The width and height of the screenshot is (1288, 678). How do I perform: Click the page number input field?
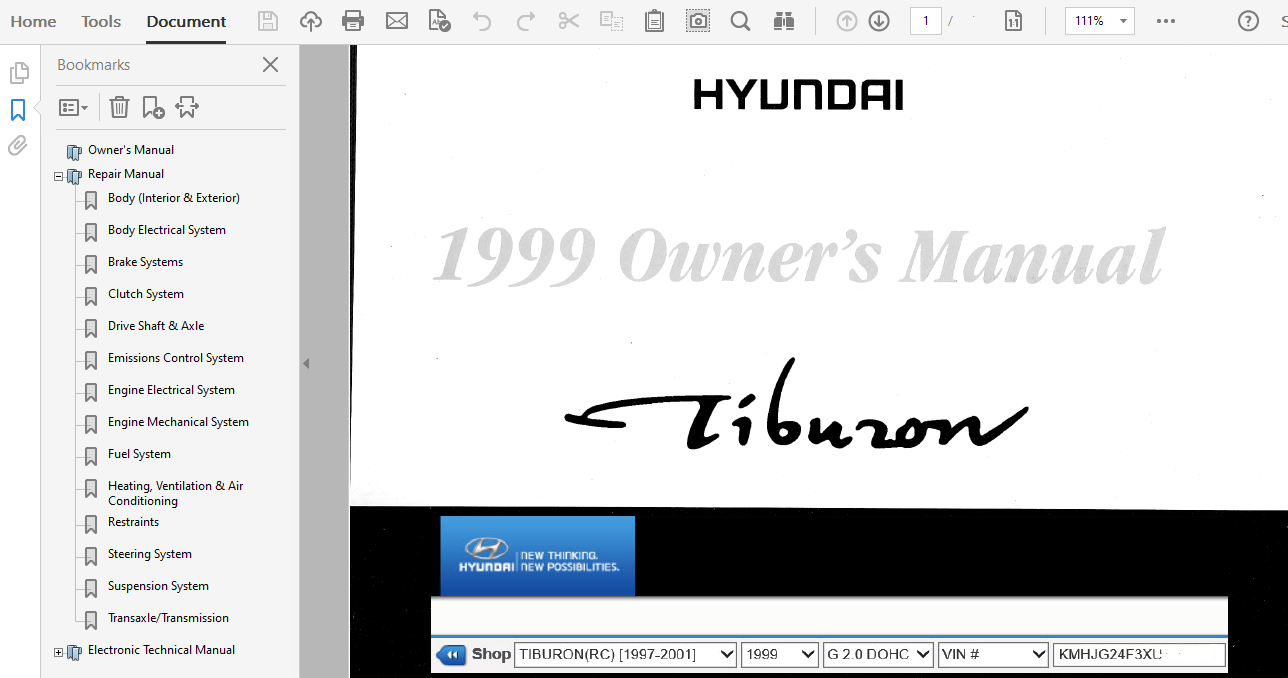tap(925, 21)
